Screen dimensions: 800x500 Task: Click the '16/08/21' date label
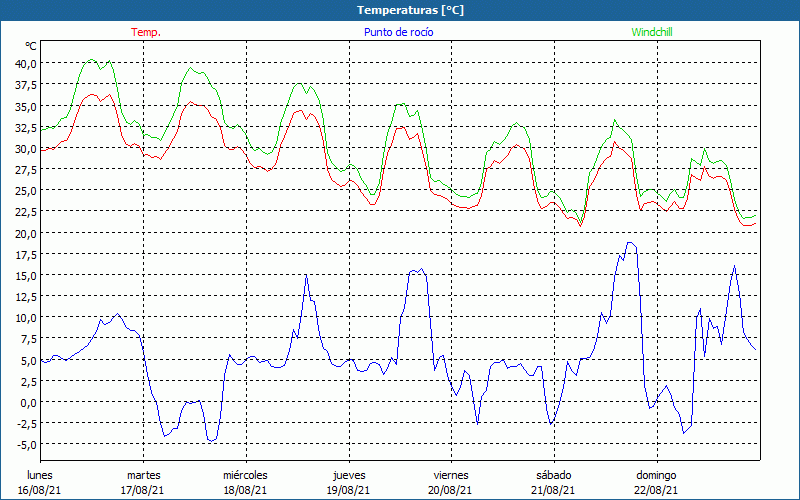click(40, 490)
